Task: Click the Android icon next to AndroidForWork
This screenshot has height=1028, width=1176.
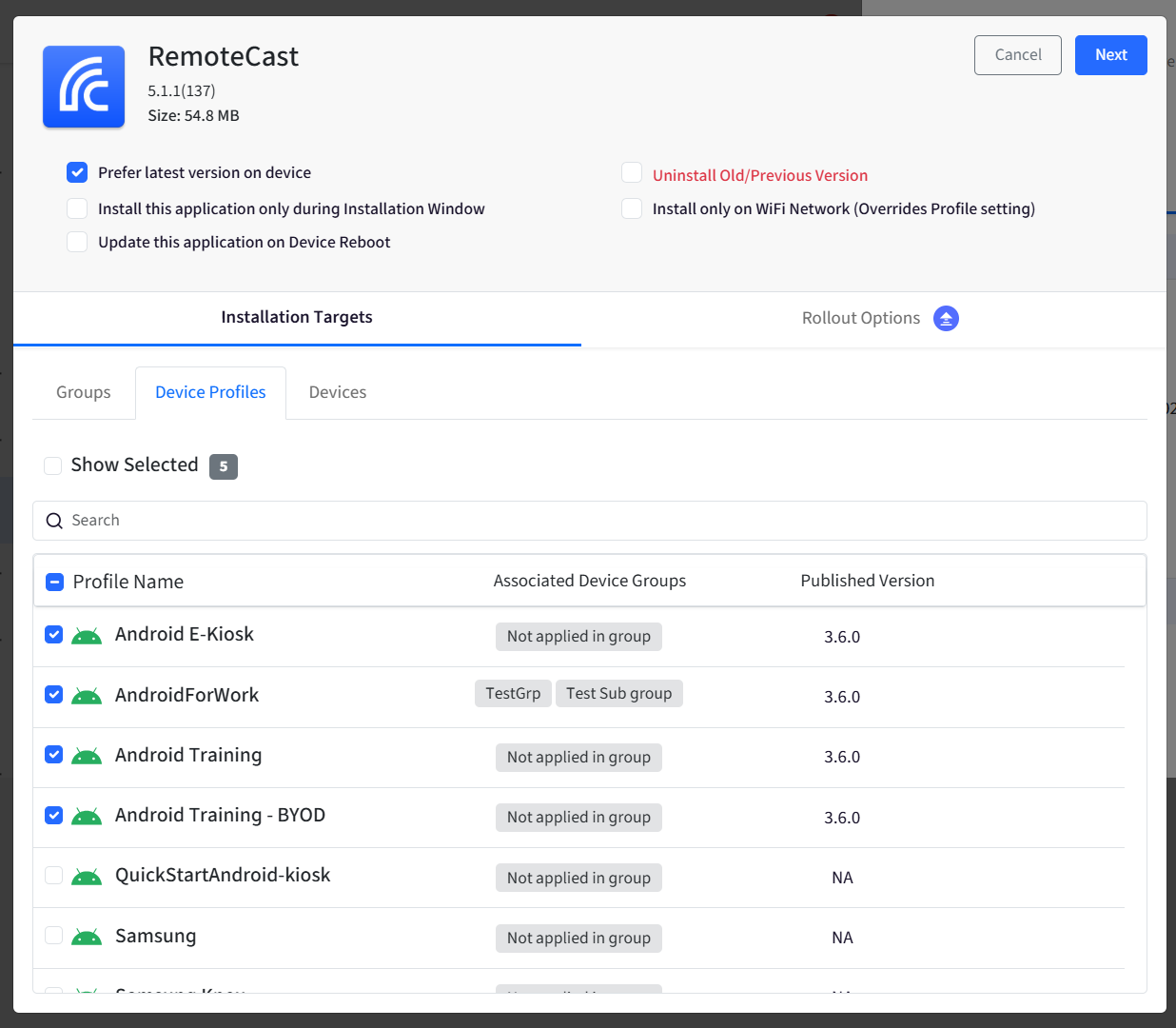Action: click(87, 696)
